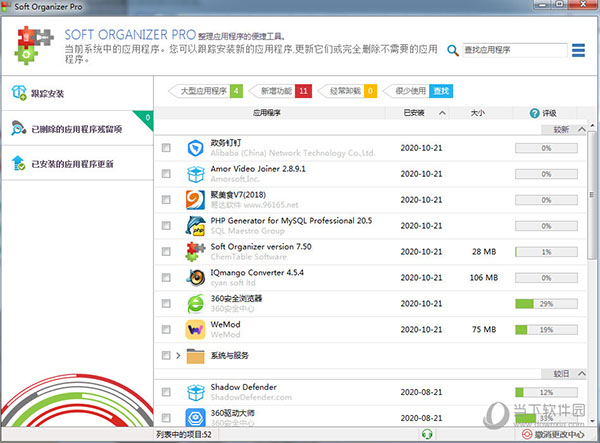Click the 政务钉钉 app icon
Viewport: 600px width, 443px height.
196,148
